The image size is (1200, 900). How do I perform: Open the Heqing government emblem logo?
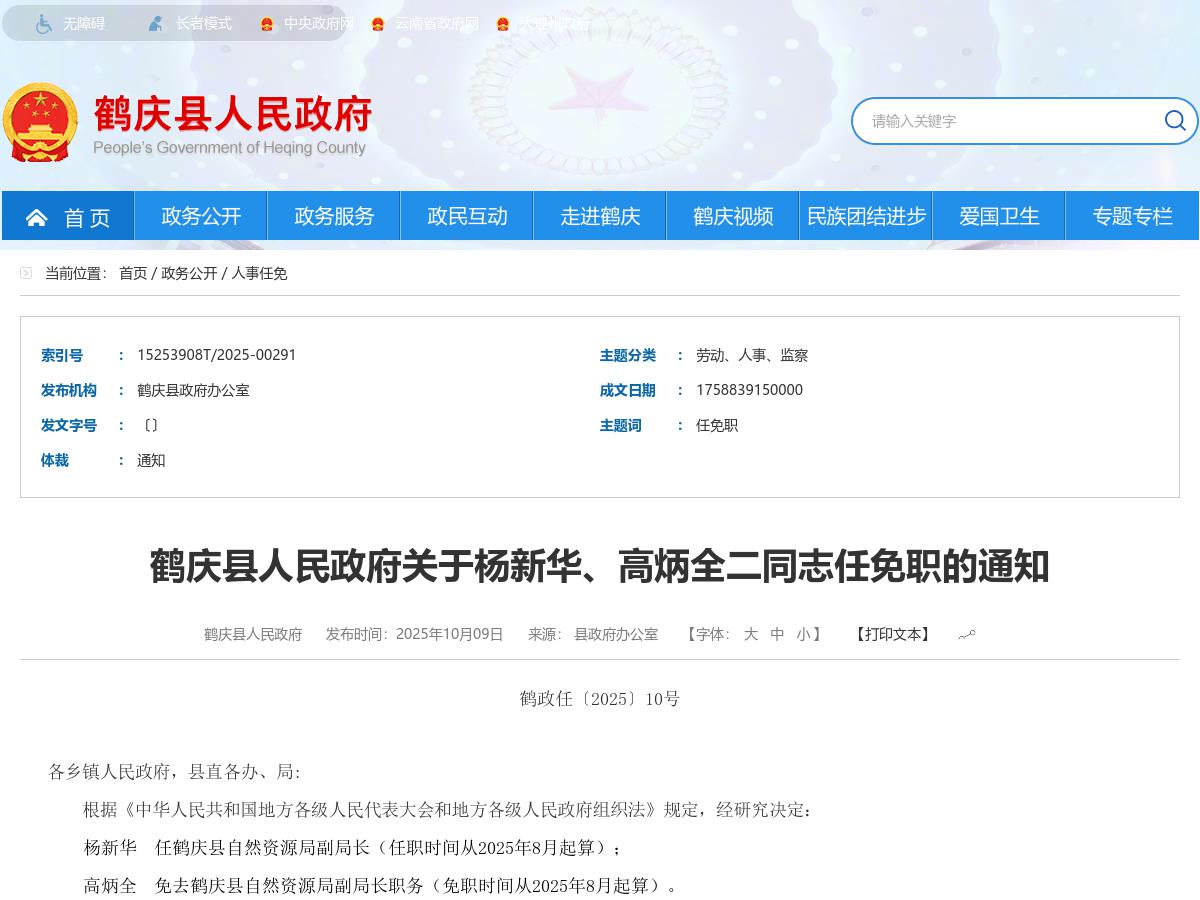click(42, 122)
